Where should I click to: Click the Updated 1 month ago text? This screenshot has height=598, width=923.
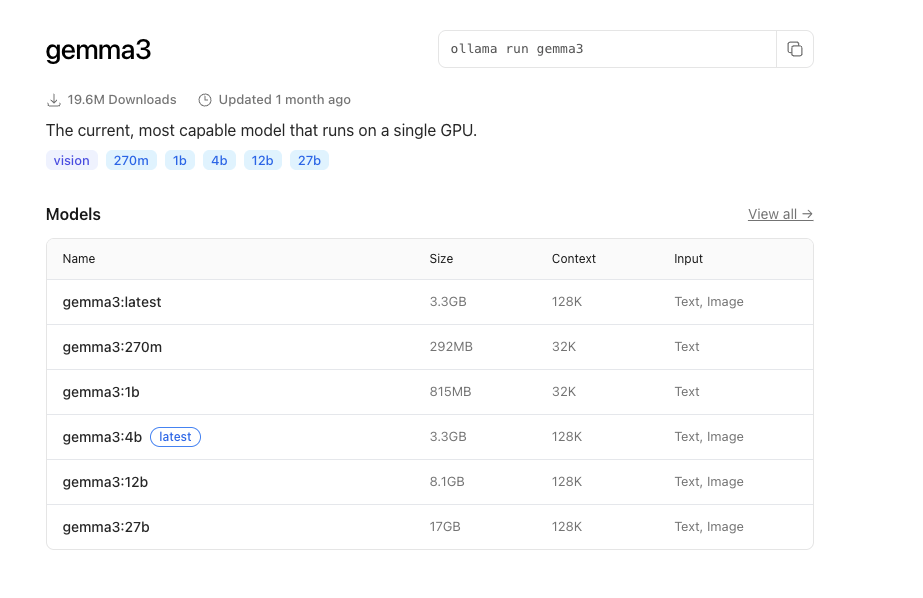pos(284,99)
